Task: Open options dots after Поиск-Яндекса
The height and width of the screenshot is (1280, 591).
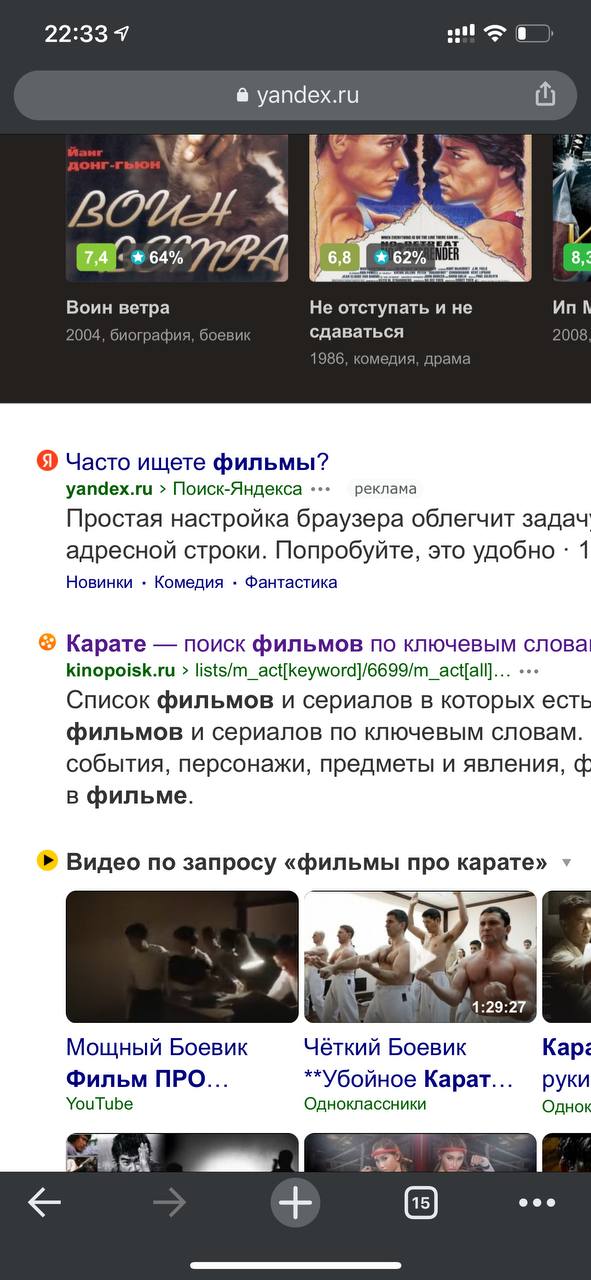Action: (x=320, y=490)
